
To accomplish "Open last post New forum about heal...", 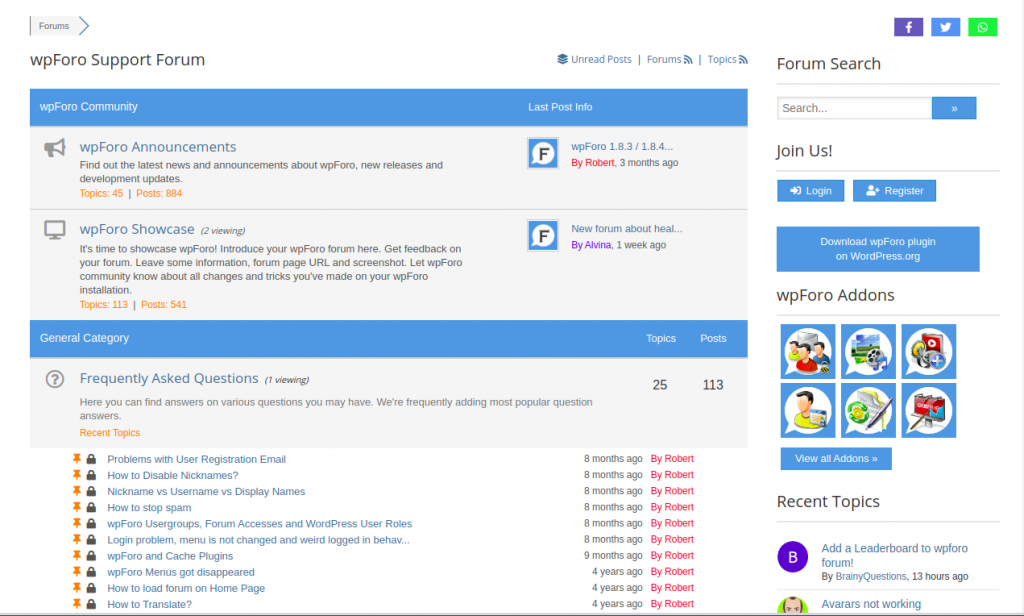I will [627, 229].
